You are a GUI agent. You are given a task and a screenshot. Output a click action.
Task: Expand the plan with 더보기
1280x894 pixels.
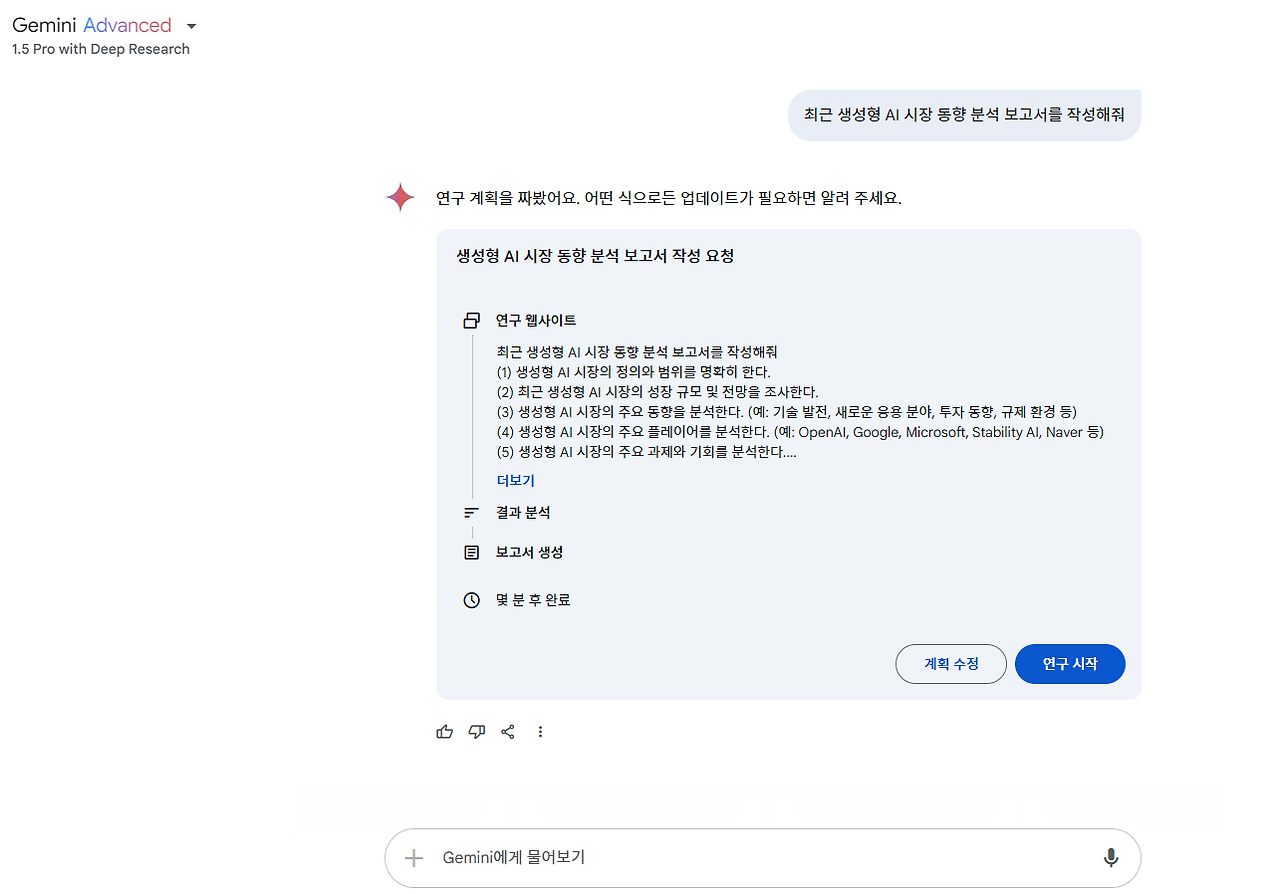(516, 481)
